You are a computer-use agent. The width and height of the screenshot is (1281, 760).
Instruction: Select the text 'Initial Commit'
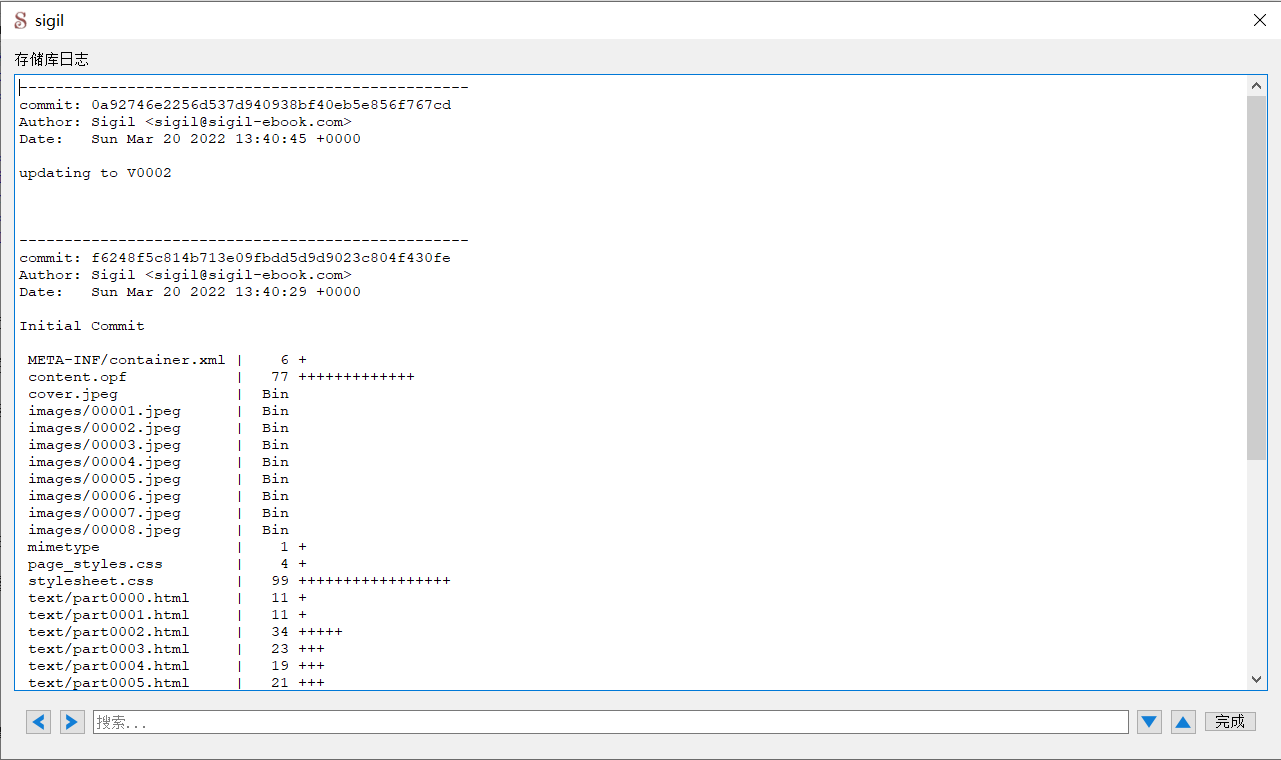pyautogui.click(x=81, y=325)
